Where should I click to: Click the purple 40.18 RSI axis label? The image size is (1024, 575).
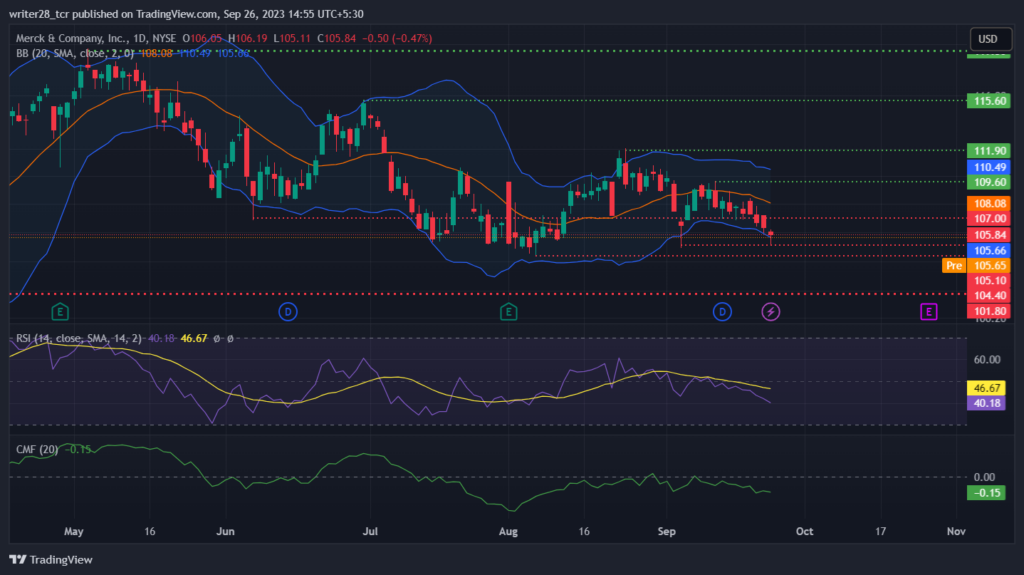pyautogui.click(x=986, y=403)
